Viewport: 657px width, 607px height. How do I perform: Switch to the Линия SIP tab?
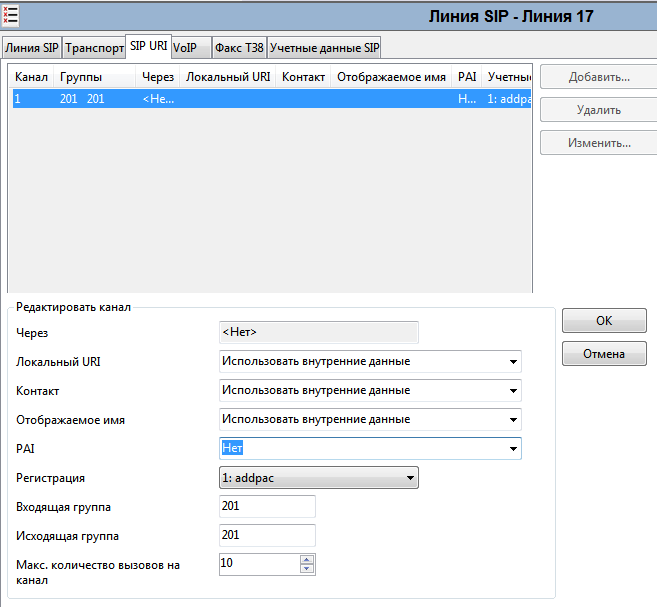pyautogui.click(x=32, y=48)
